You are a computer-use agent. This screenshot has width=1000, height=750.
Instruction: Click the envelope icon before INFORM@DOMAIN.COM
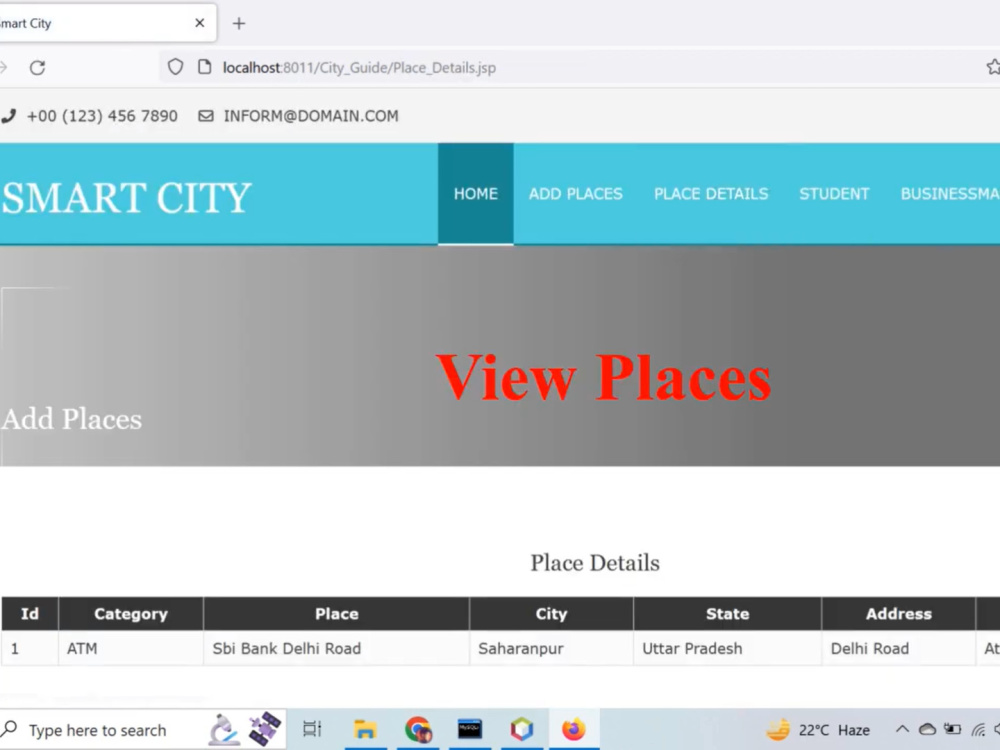pos(205,116)
